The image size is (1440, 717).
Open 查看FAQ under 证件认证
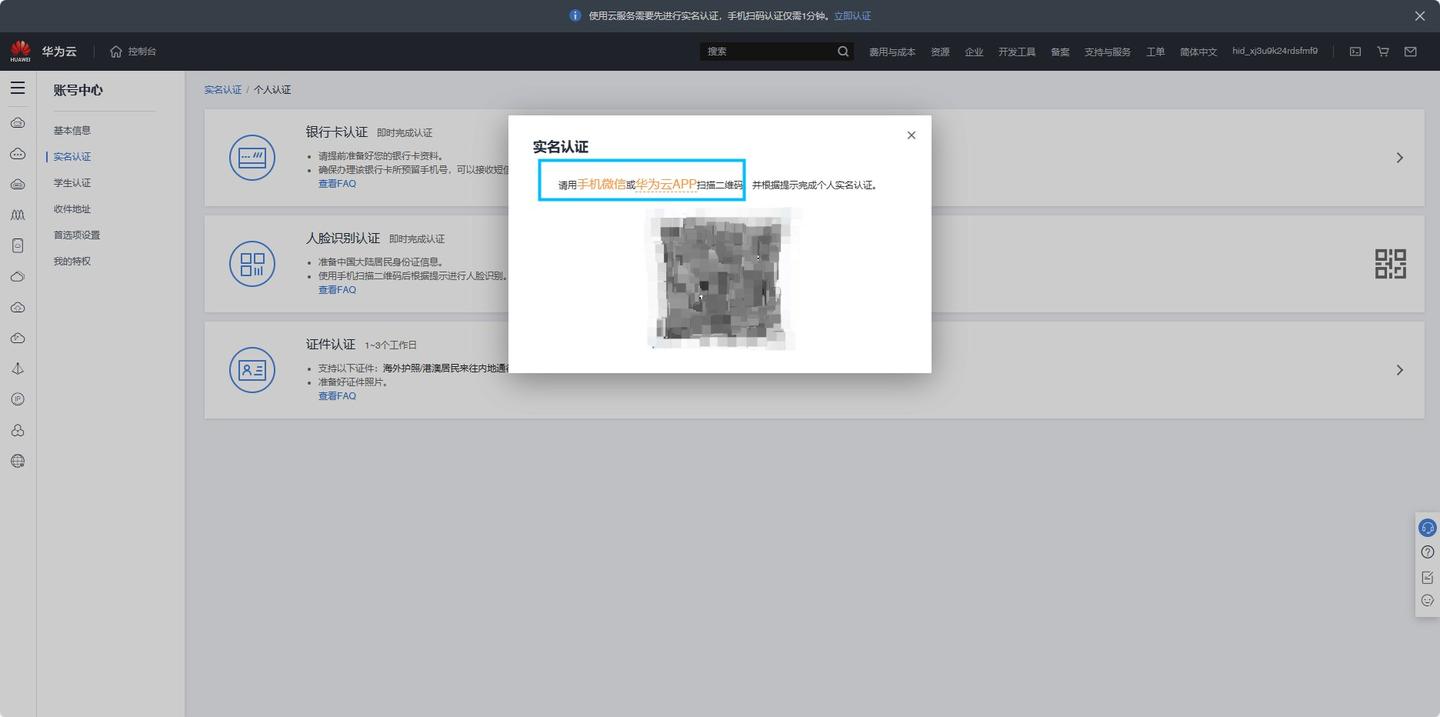337,396
